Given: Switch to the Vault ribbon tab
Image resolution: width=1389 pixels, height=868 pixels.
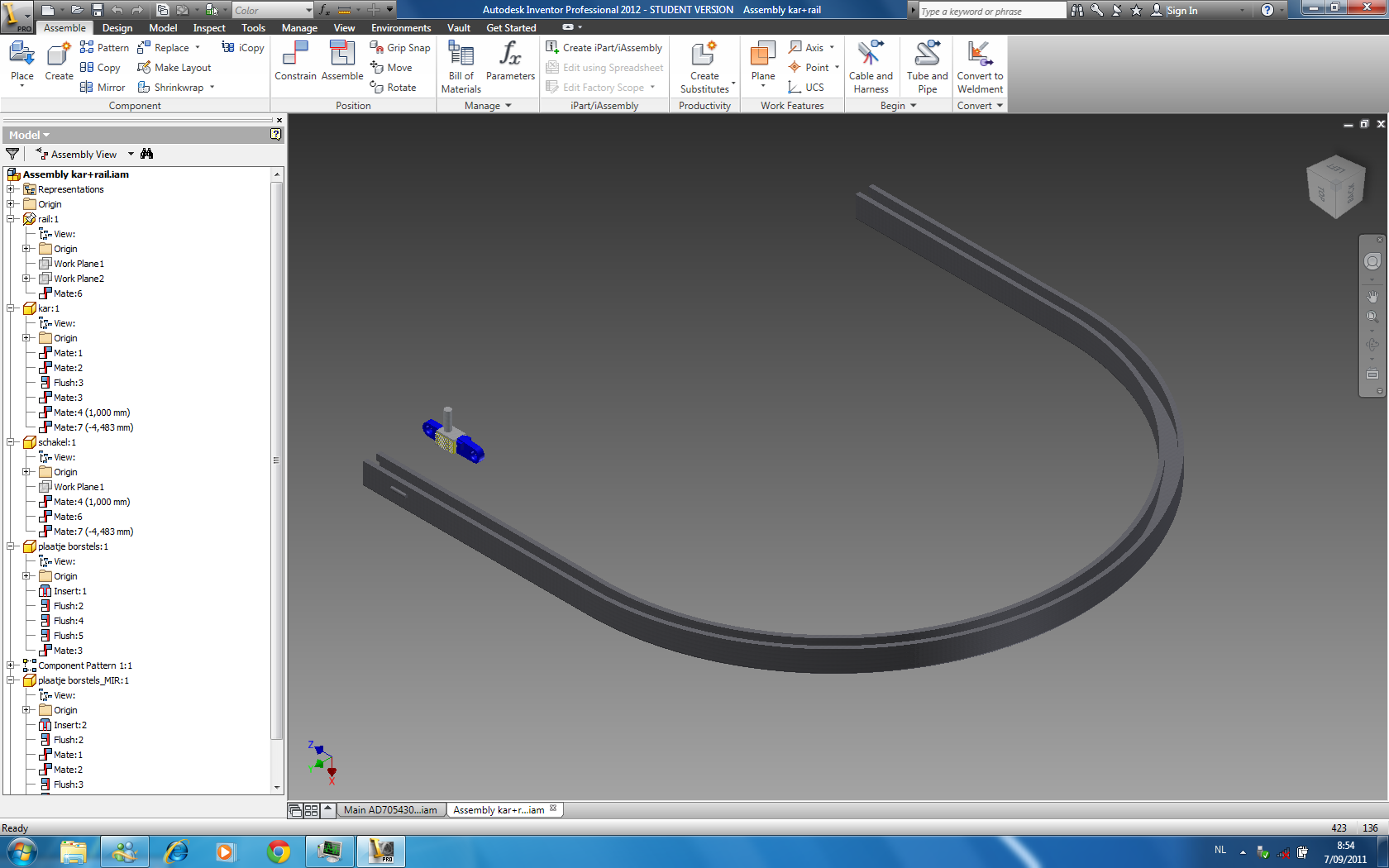Looking at the screenshot, I should click(459, 28).
